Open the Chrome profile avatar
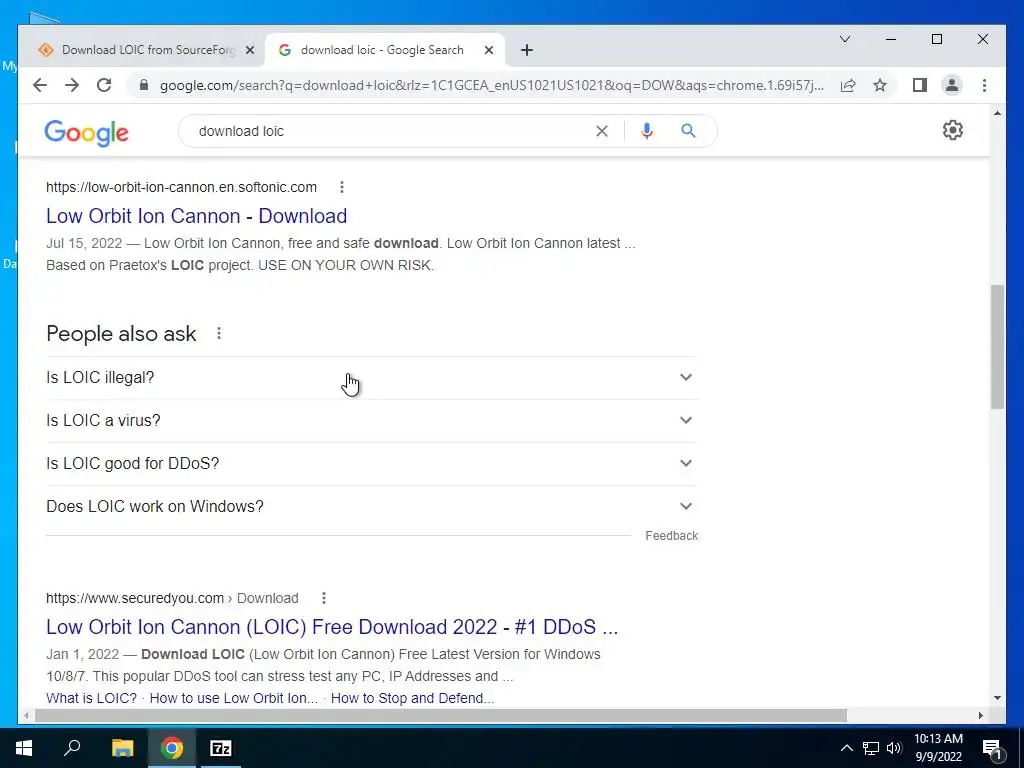The image size is (1024, 768). pyautogui.click(x=952, y=85)
